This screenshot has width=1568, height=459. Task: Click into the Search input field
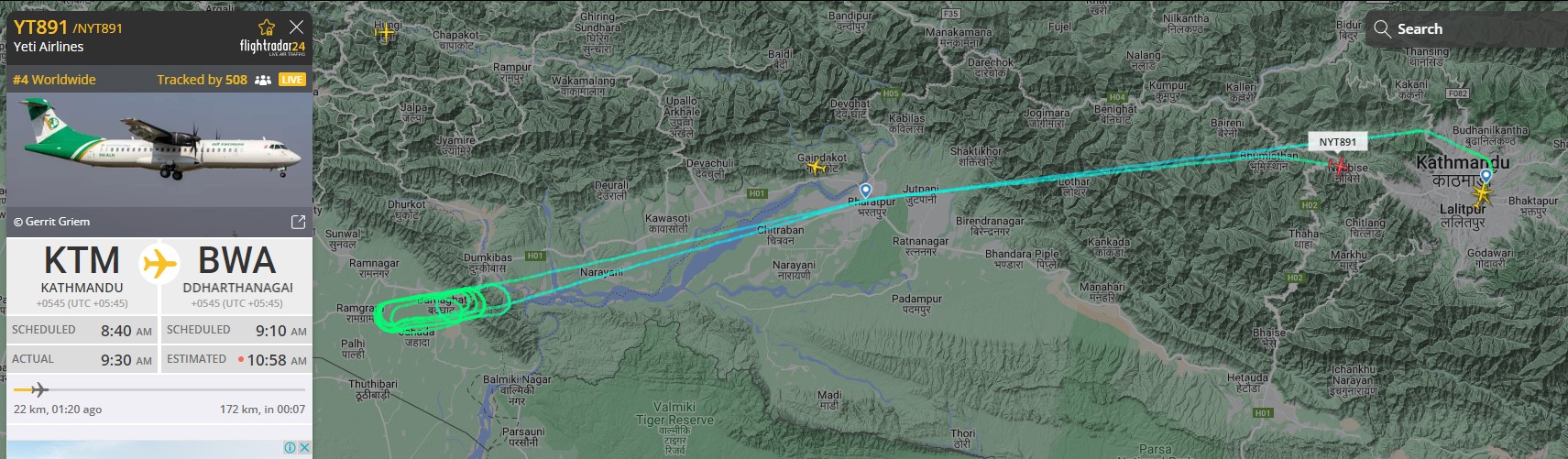[1466, 29]
